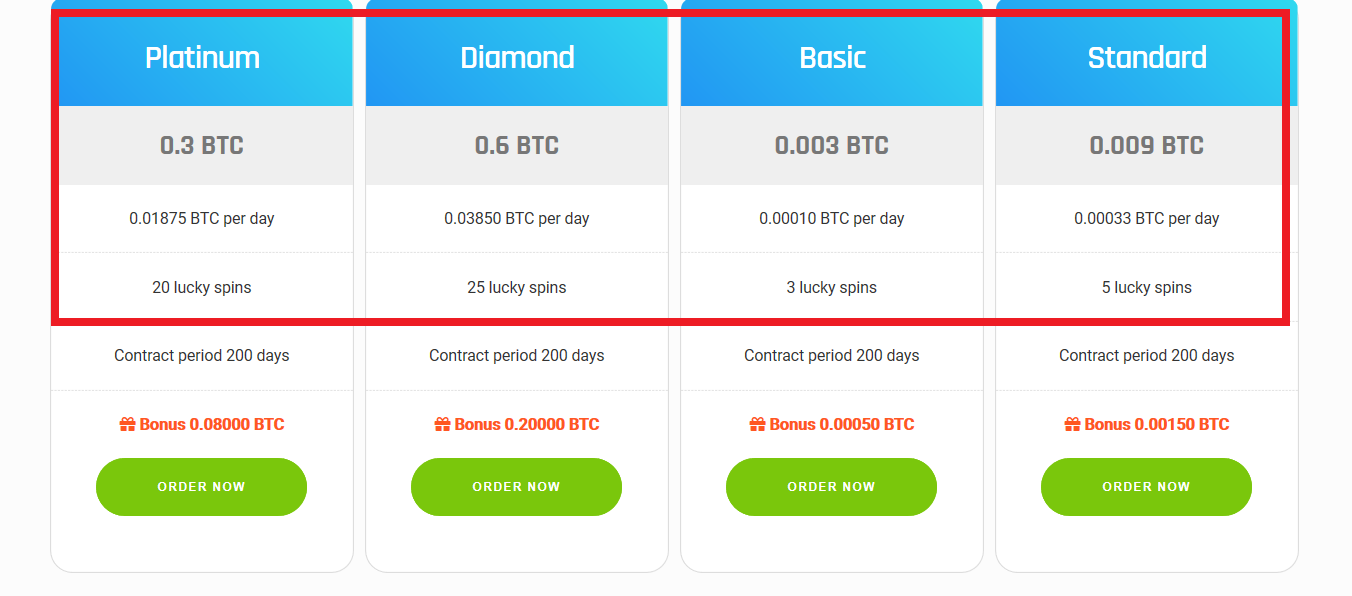Screen dimensions: 1352x596
Task: Select the Basic plan header
Action: 832,57
